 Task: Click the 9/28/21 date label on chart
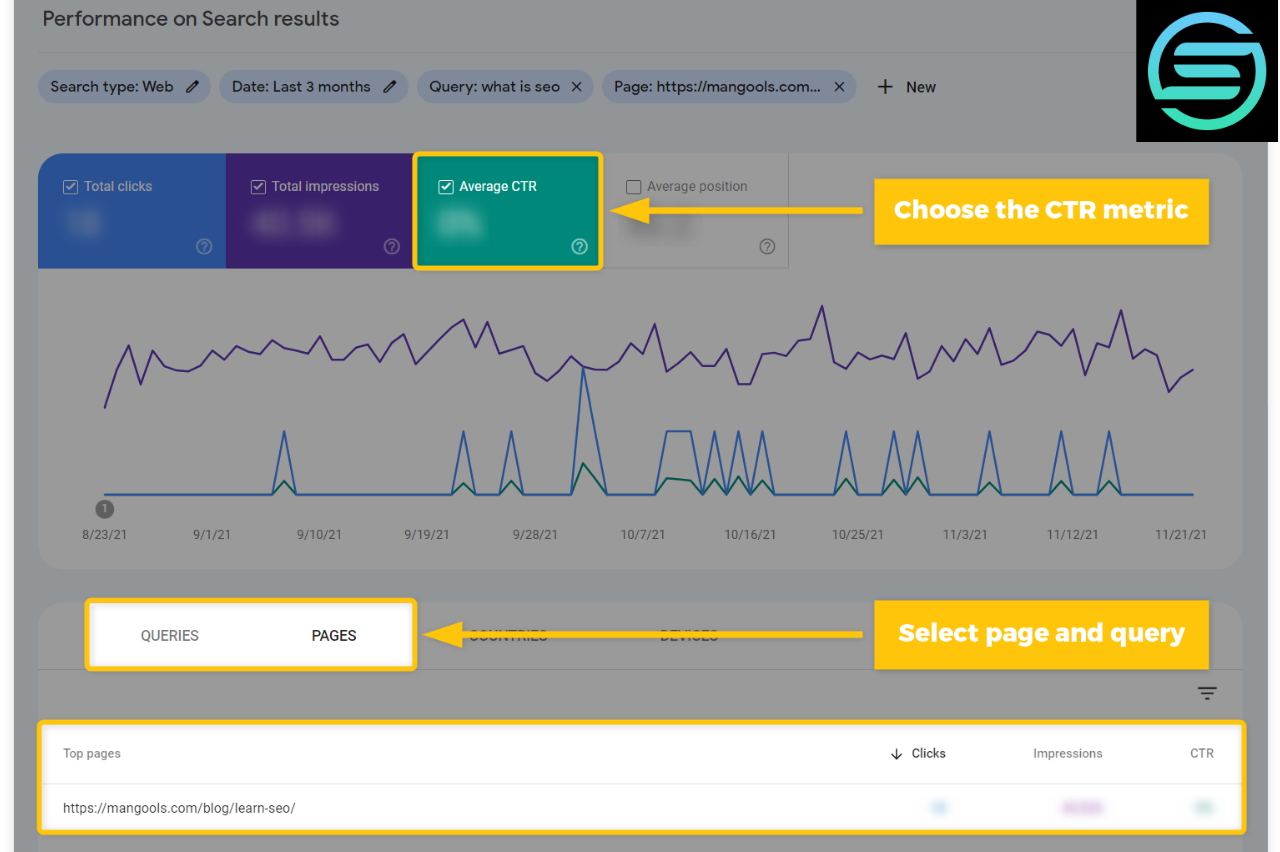tap(534, 535)
